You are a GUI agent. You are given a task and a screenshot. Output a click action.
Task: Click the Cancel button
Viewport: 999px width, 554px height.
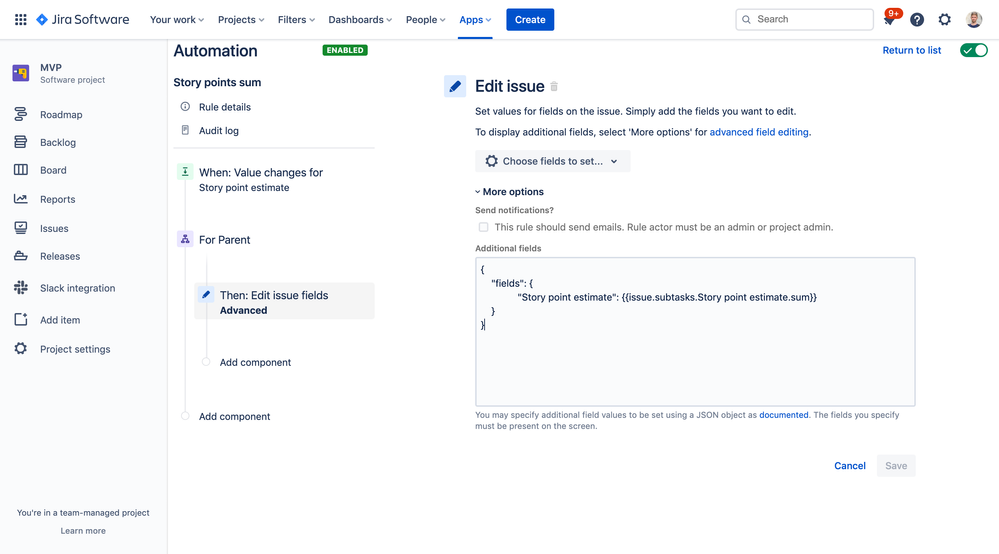849,465
